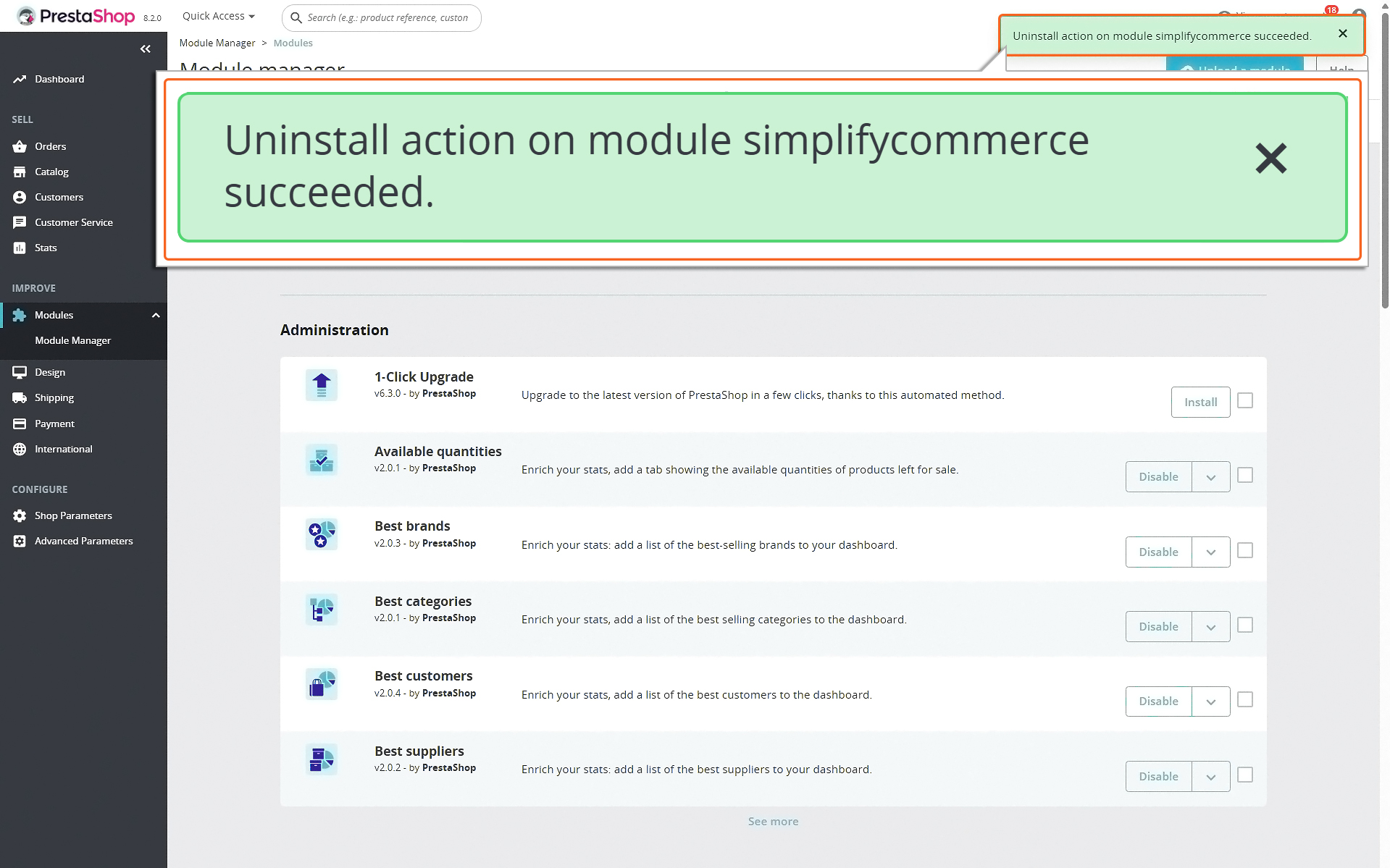Click the Best suppliers module icon

pyautogui.click(x=322, y=759)
